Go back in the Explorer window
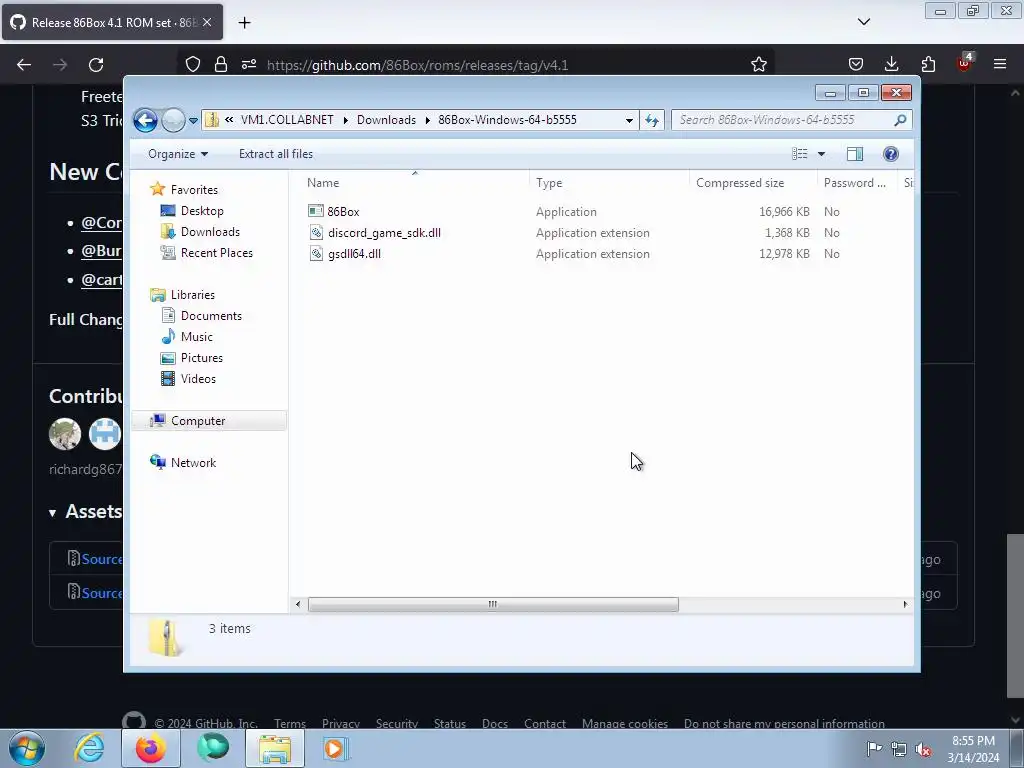The width and height of the screenshot is (1024, 768). click(145, 120)
